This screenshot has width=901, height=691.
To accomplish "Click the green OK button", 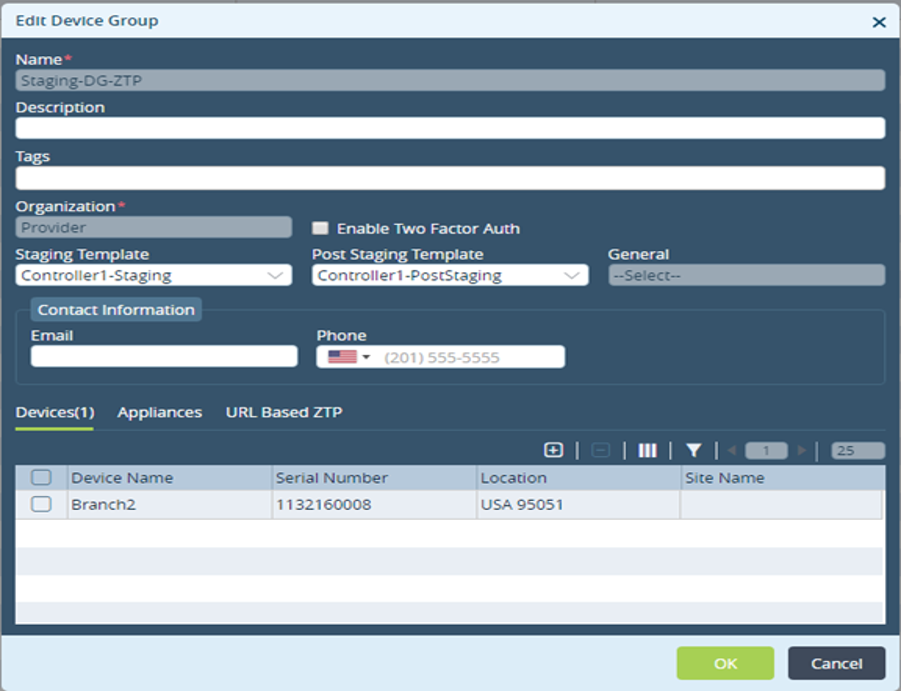I will [x=725, y=663].
